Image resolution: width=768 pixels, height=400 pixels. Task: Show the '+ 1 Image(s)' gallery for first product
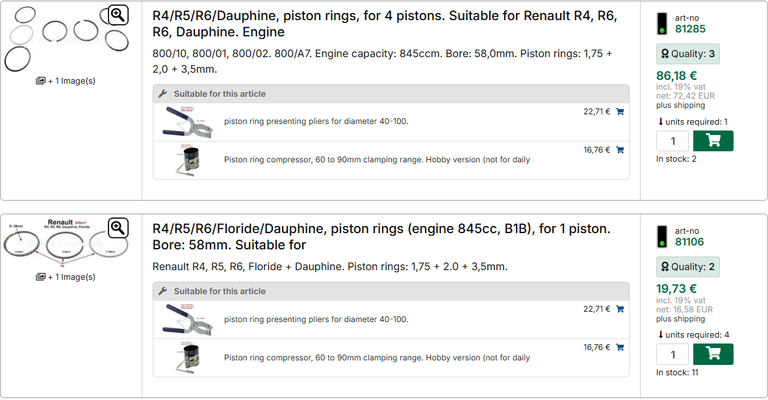tap(65, 81)
